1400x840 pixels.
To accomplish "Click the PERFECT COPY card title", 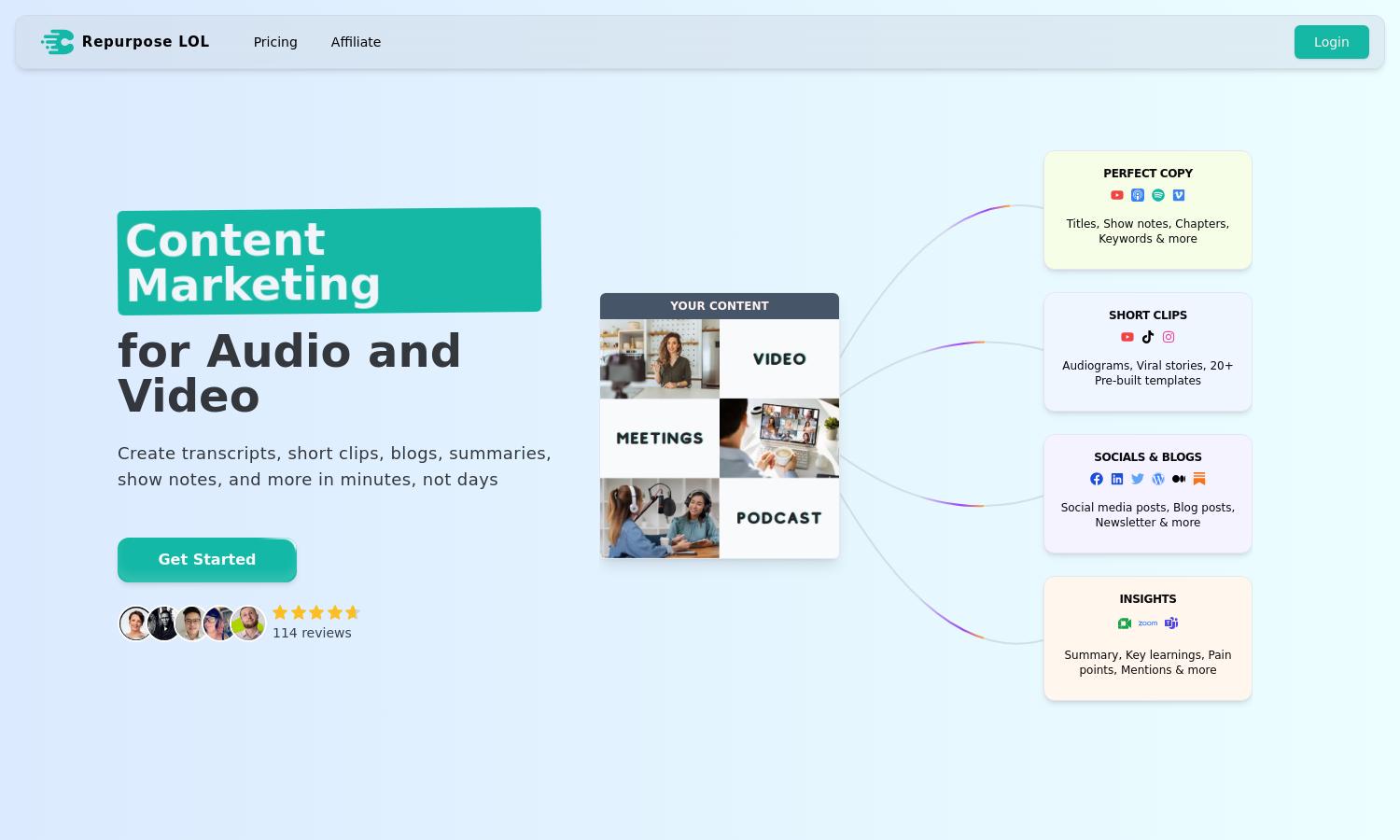I will (x=1148, y=174).
